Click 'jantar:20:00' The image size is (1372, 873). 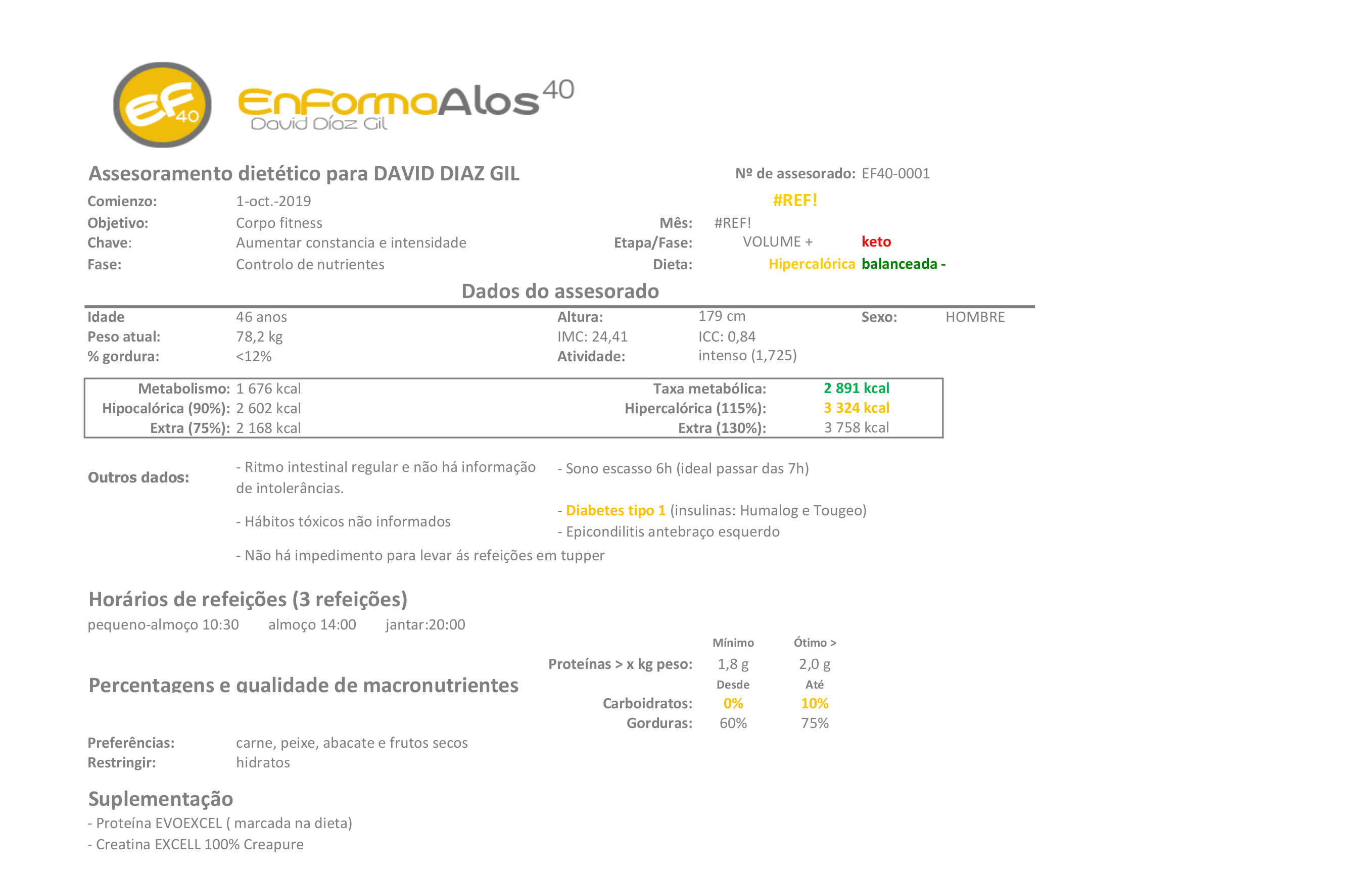coord(425,625)
